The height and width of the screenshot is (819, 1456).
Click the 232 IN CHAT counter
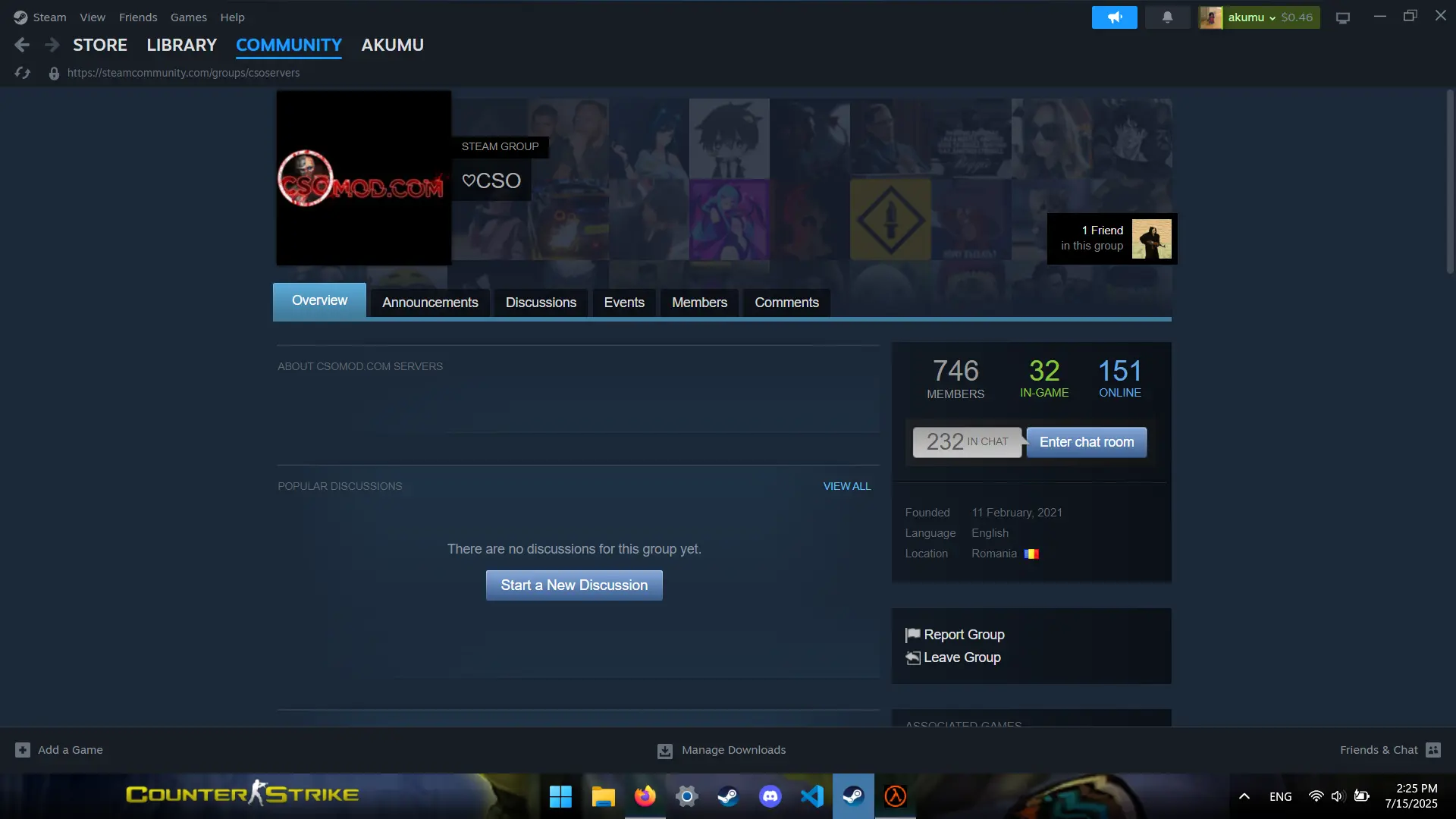tap(967, 442)
